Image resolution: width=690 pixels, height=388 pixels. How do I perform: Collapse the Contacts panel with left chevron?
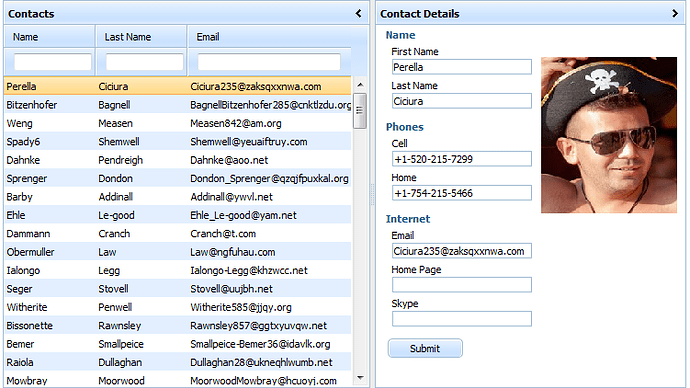[359, 14]
